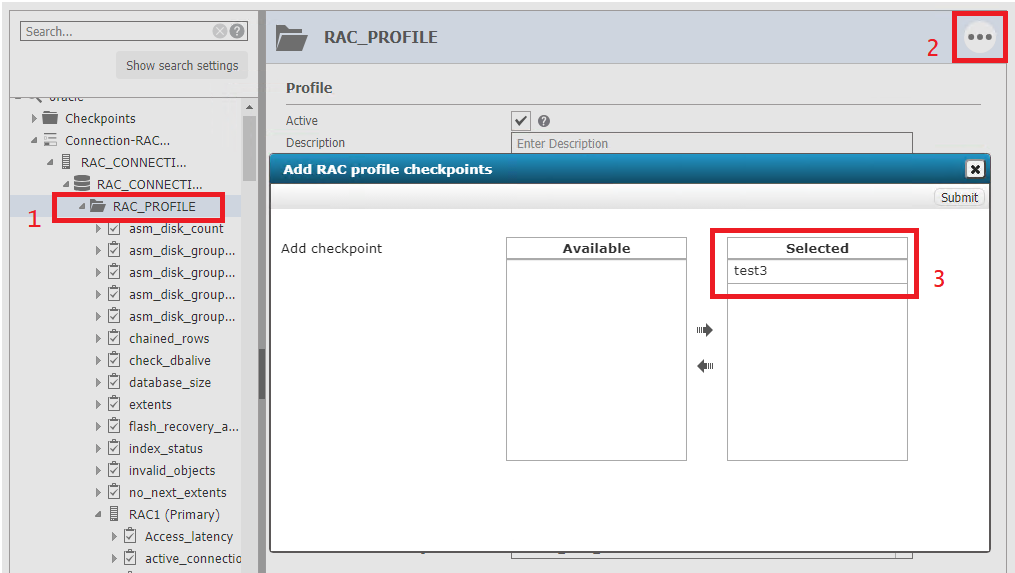This screenshot has height=573, width=1015.
Task: Select flash_recovery_a... checkpoint
Action: coord(184,427)
